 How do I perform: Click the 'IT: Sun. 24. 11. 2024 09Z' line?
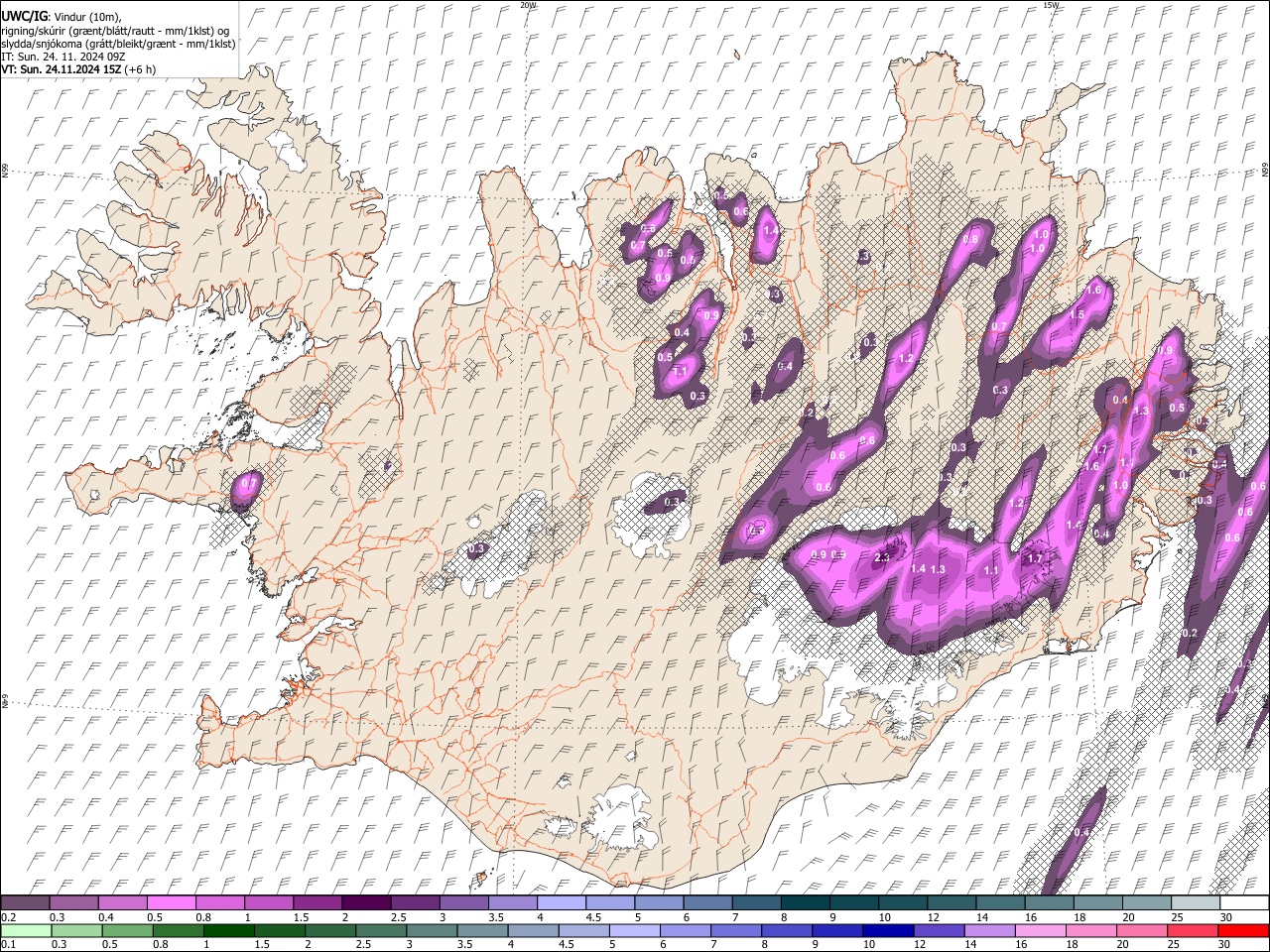[x=63, y=57]
